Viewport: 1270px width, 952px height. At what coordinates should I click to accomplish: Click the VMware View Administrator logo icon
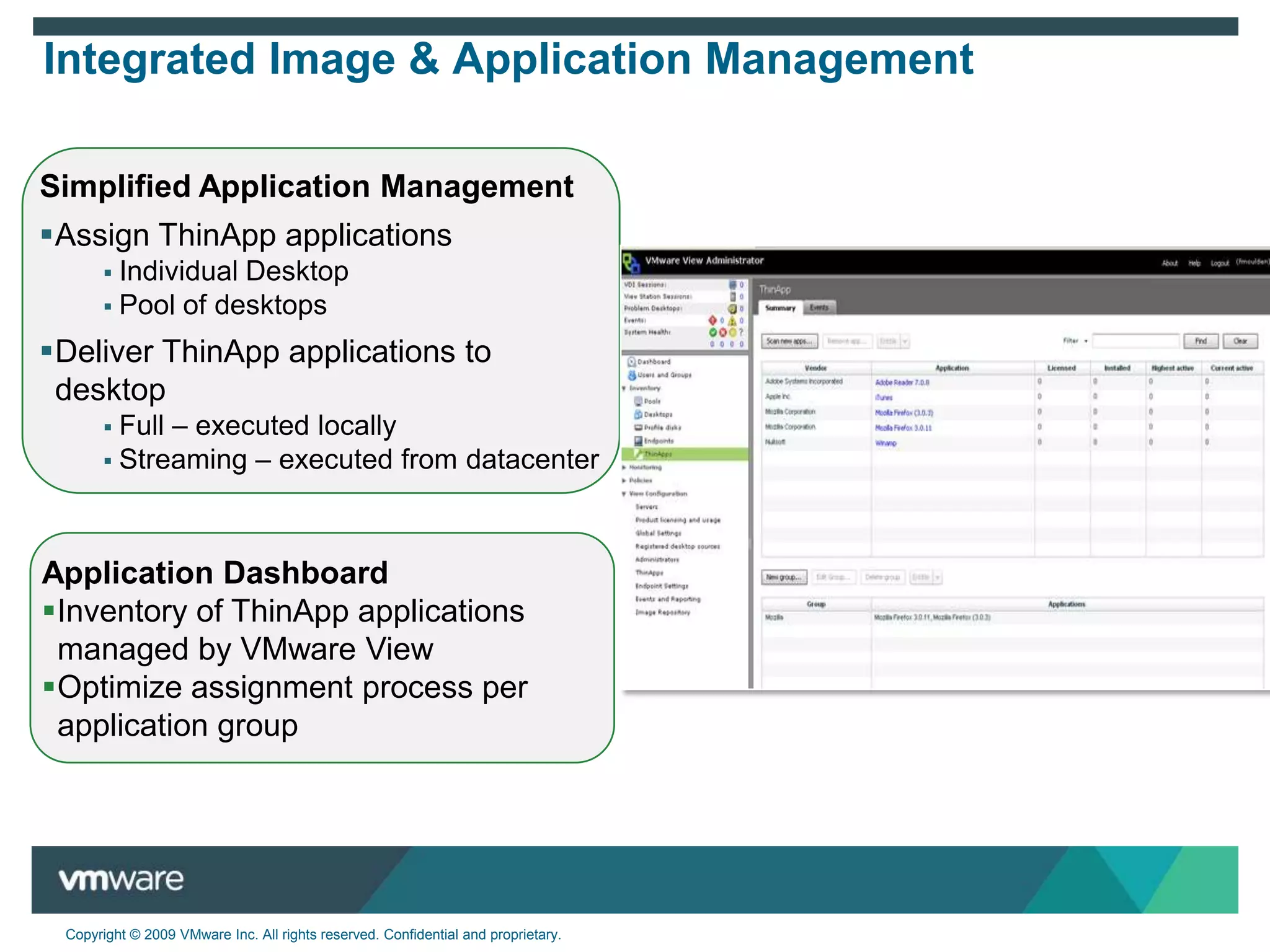631,262
